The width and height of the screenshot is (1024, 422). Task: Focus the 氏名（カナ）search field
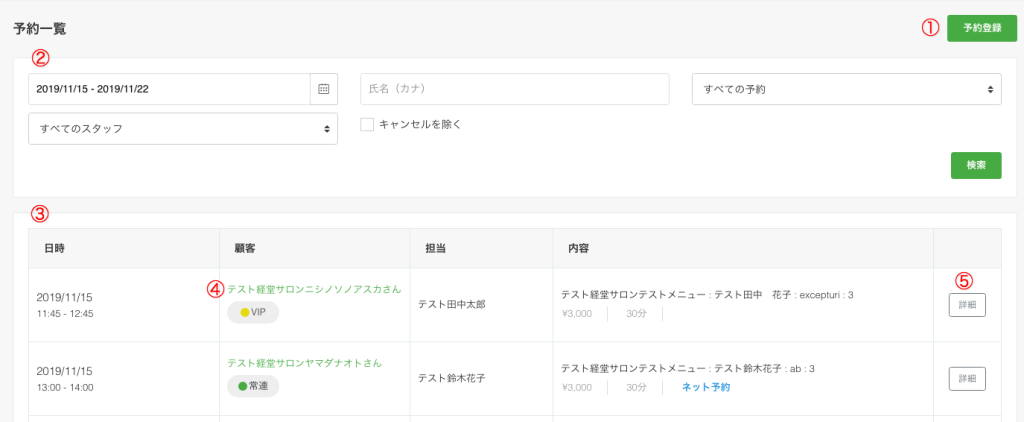[x=515, y=89]
